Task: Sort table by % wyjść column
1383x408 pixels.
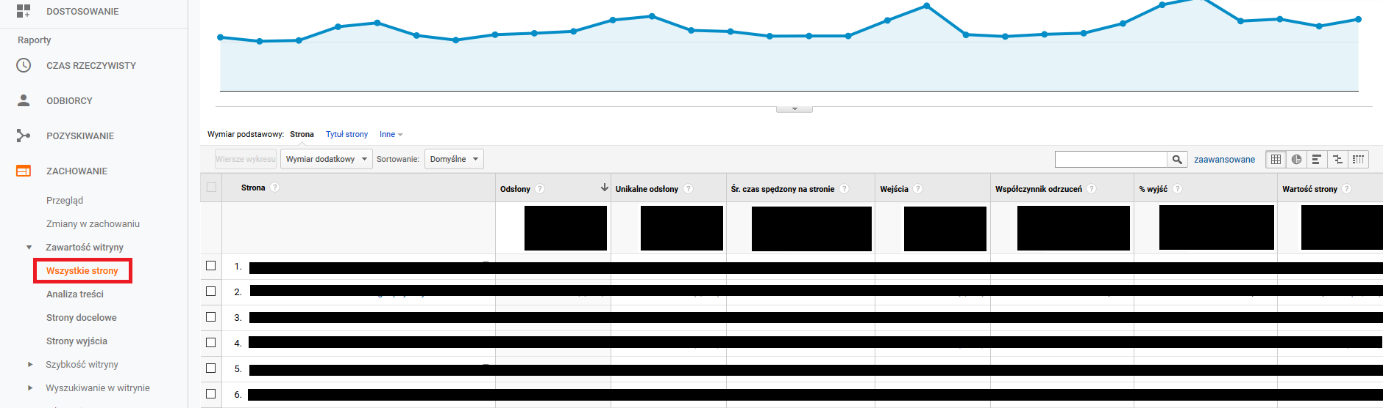Action: [x=1154, y=188]
